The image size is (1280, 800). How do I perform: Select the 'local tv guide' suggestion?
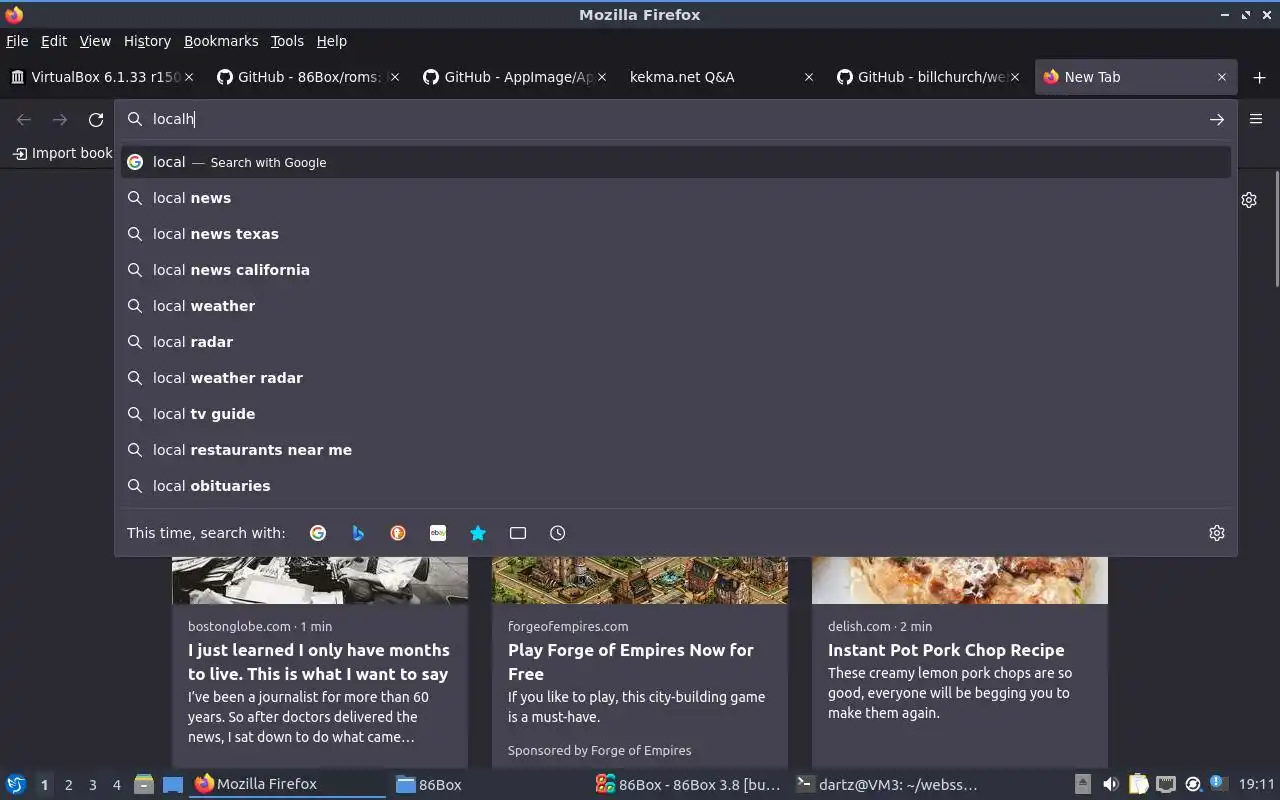676,414
